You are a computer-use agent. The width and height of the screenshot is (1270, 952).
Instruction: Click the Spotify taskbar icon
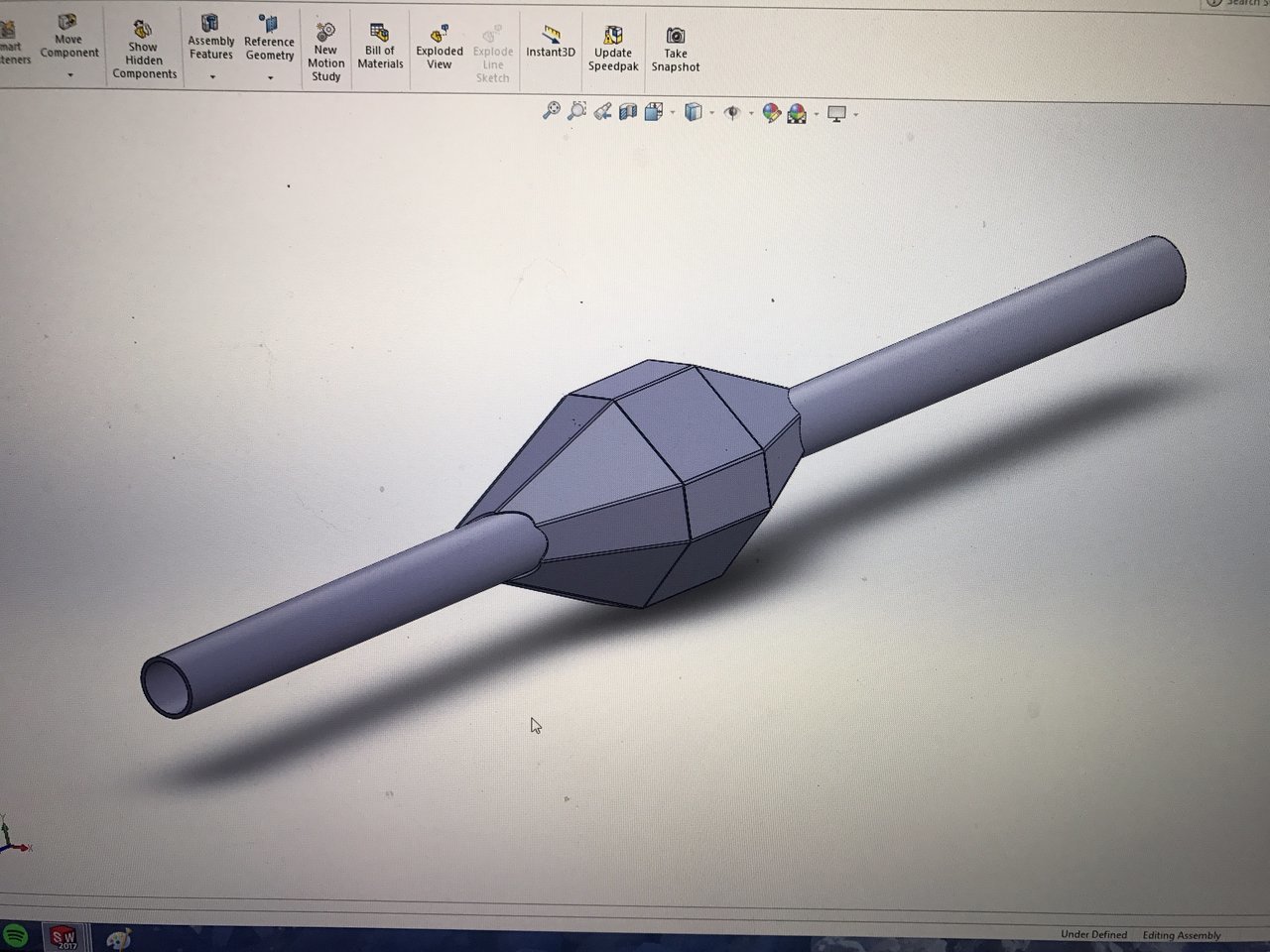(14, 936)
